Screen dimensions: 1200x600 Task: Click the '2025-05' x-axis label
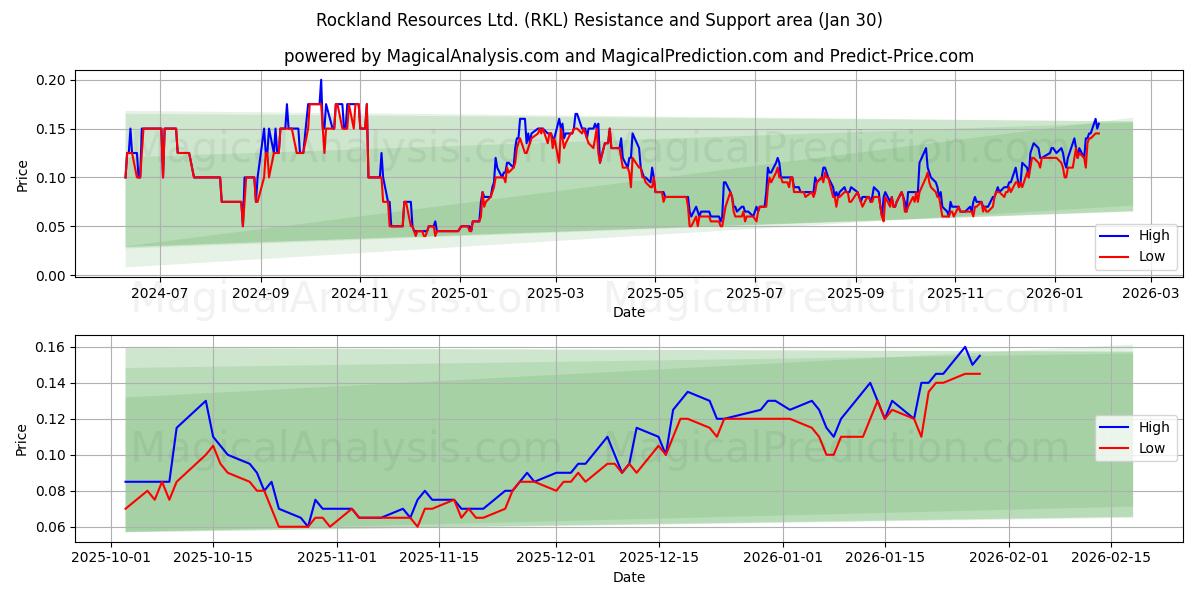[x=655, y=294]
